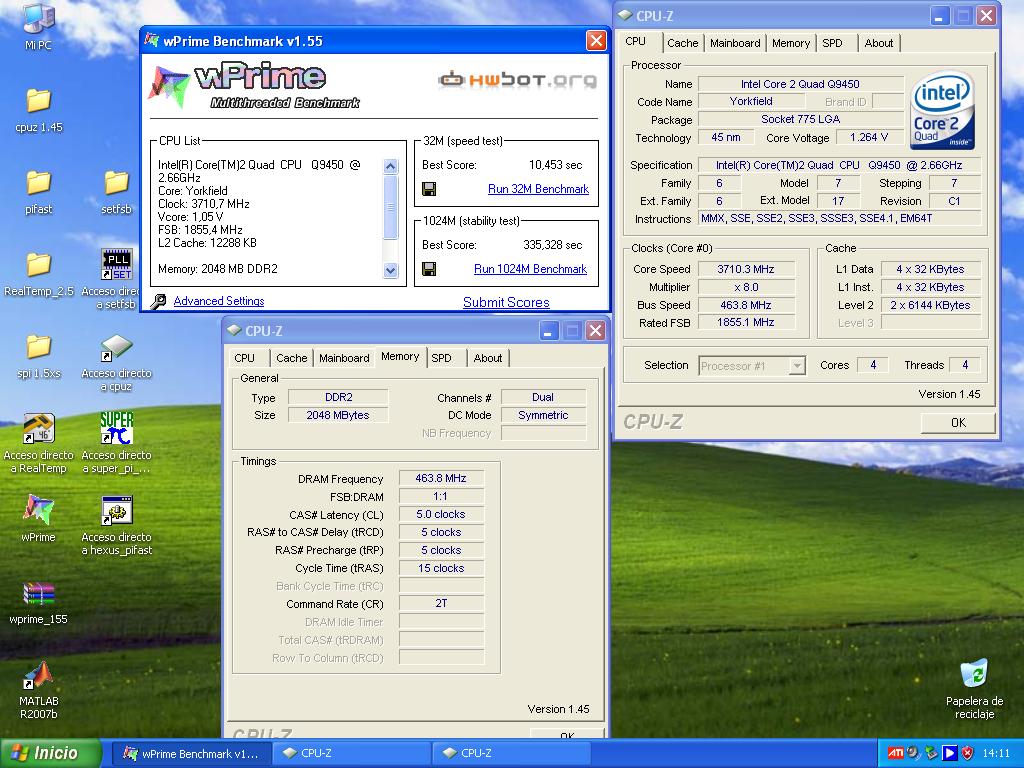Click the Core Voltage 1.264 V value
This screenshot has width=1024, height=768.
[869, 138]
